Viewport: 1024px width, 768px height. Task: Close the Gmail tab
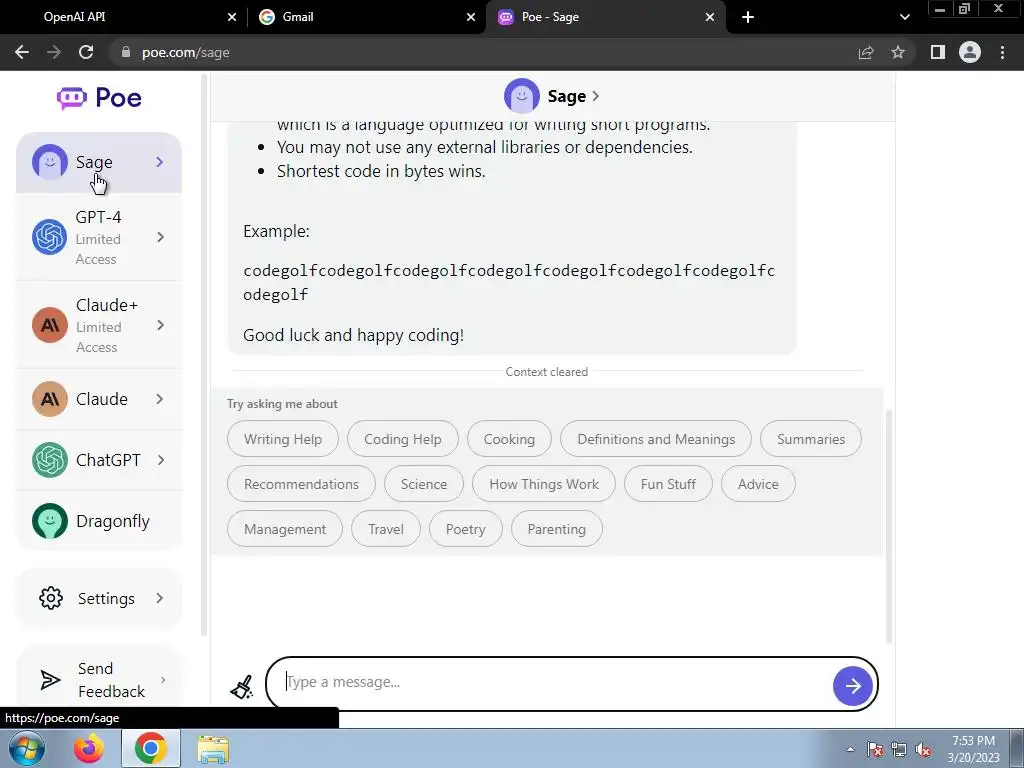pos(471,18)
